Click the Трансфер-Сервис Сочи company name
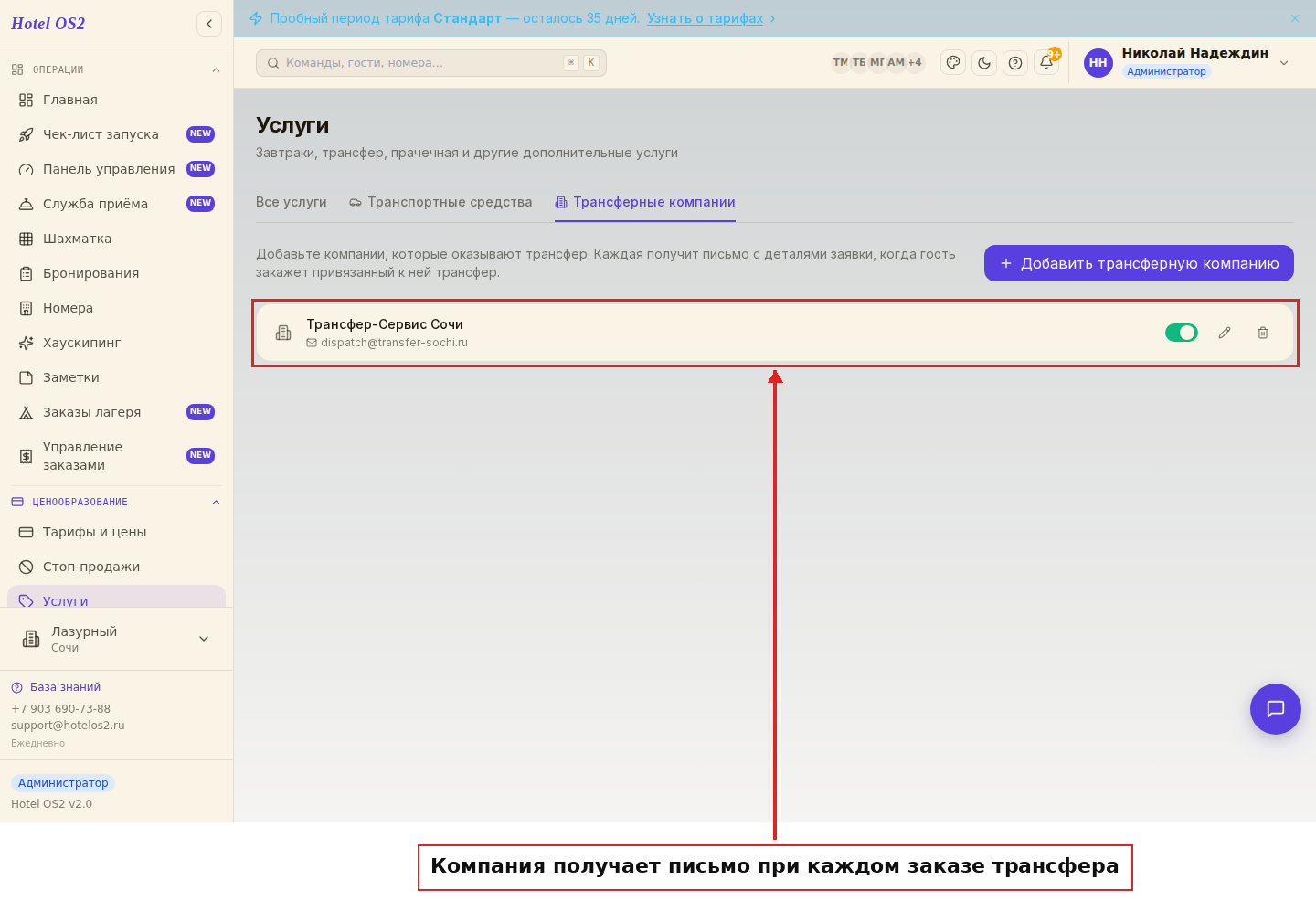 click(x=385, y=324)
